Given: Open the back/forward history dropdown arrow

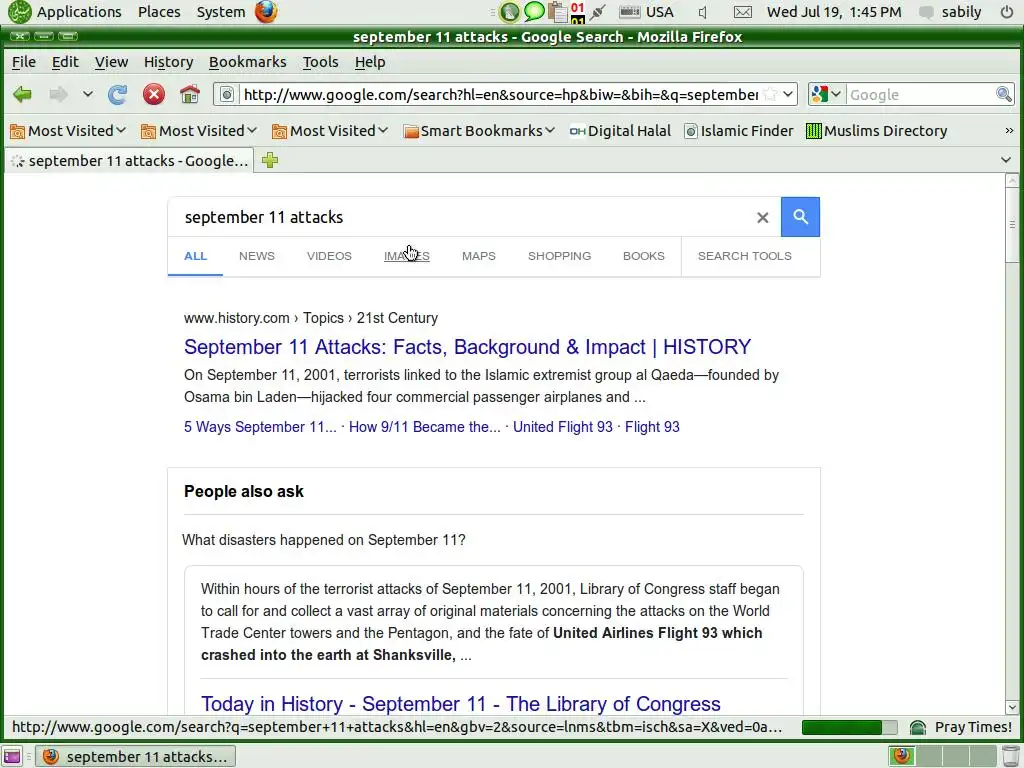Looking at the screenshot, I should point(88,95).
